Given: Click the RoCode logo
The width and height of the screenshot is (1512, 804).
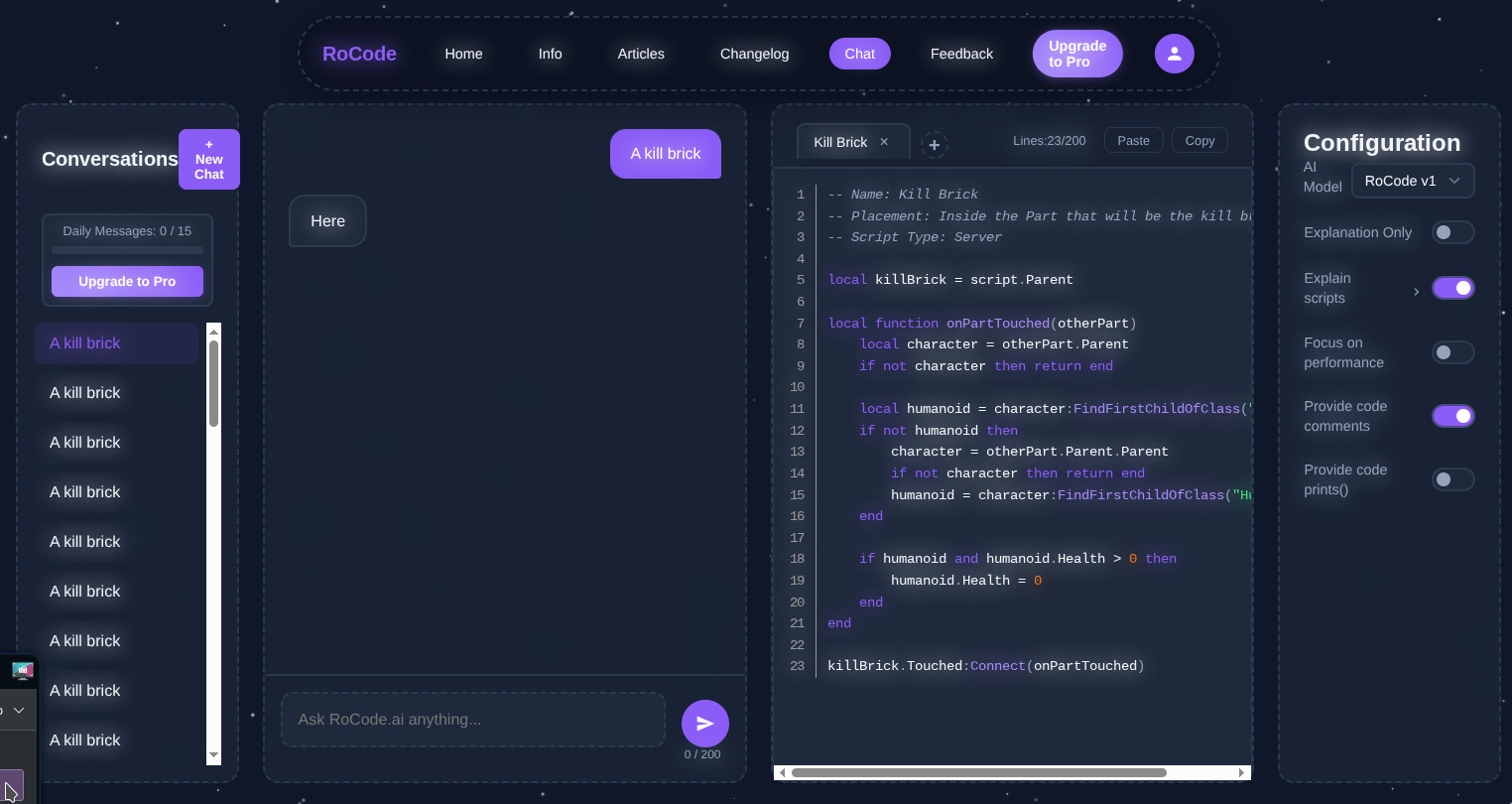Looking at the screenshot, I should pyautogui.click(x=359, y=54).
